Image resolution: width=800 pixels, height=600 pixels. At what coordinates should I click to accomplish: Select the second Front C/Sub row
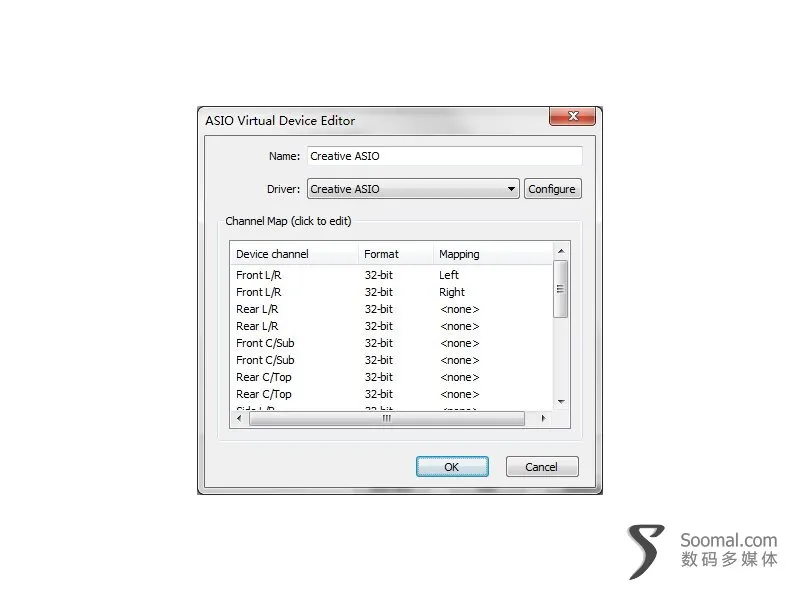click(x=391, y=360)
